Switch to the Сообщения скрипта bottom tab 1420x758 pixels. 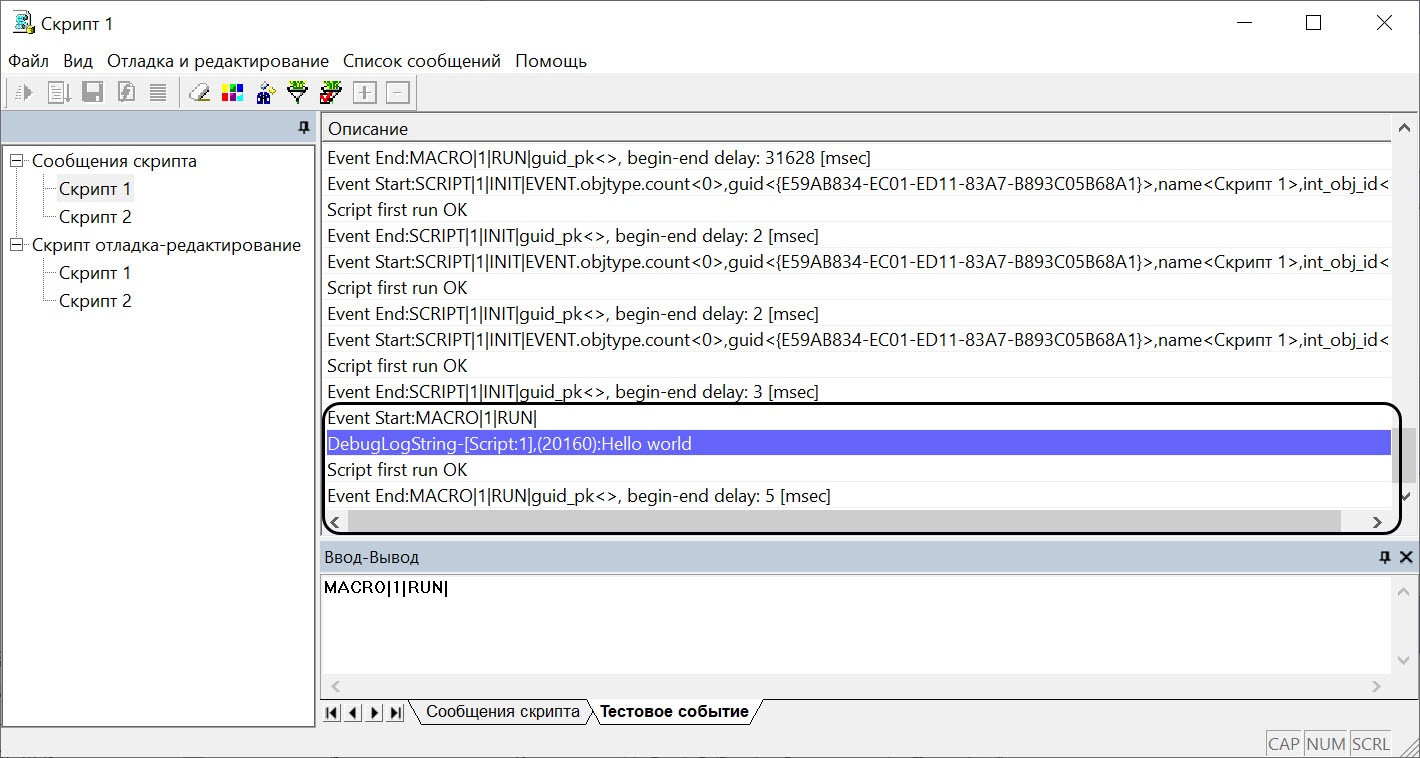(502, 712)
